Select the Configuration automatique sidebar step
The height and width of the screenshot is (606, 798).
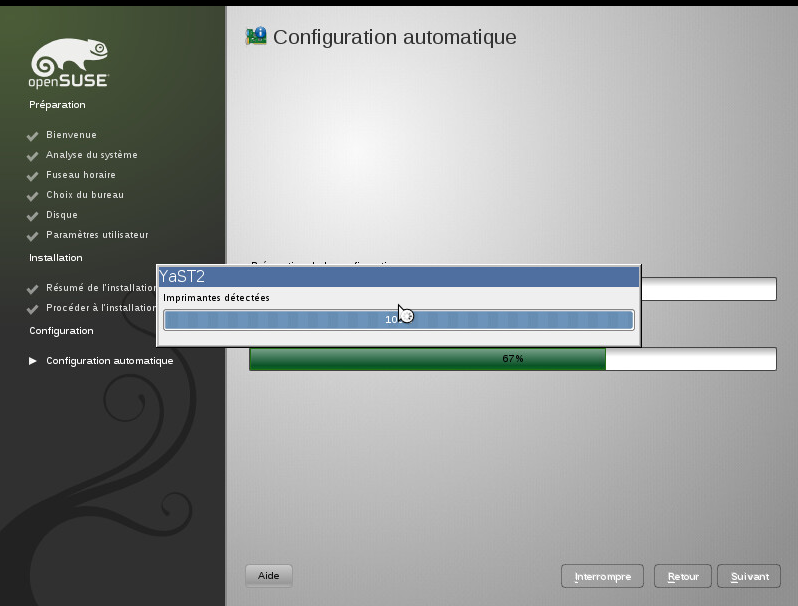109,361
